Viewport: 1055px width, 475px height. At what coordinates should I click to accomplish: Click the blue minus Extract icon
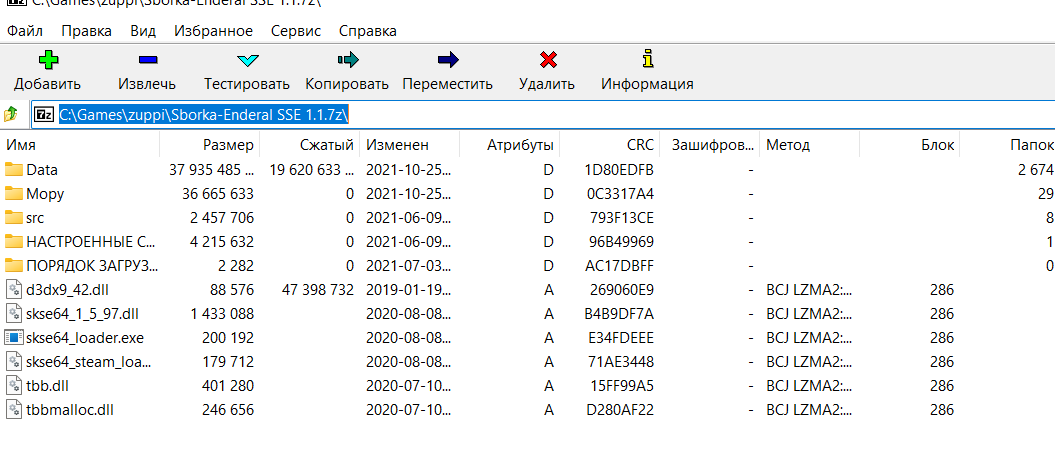coord(146,60)
